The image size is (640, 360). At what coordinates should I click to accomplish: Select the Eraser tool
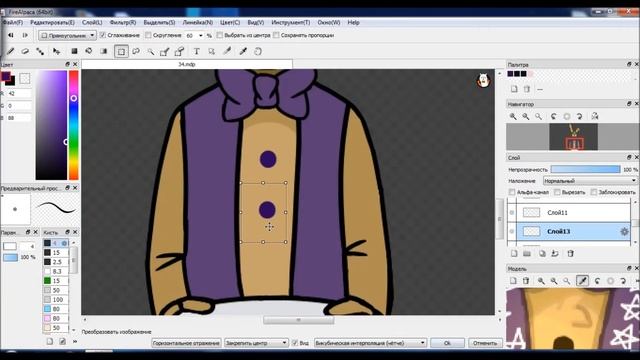[25, 51]
